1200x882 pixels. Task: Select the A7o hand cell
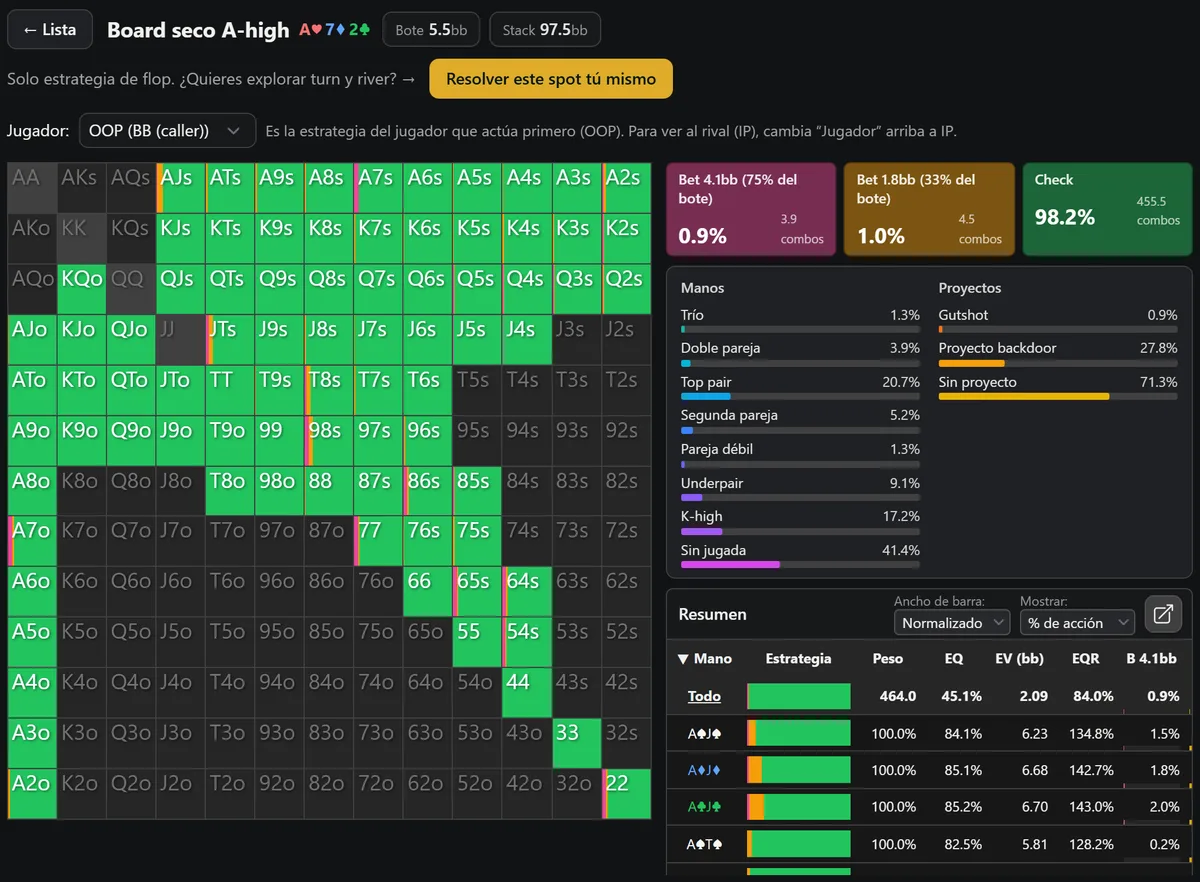[x=32, y=541]
